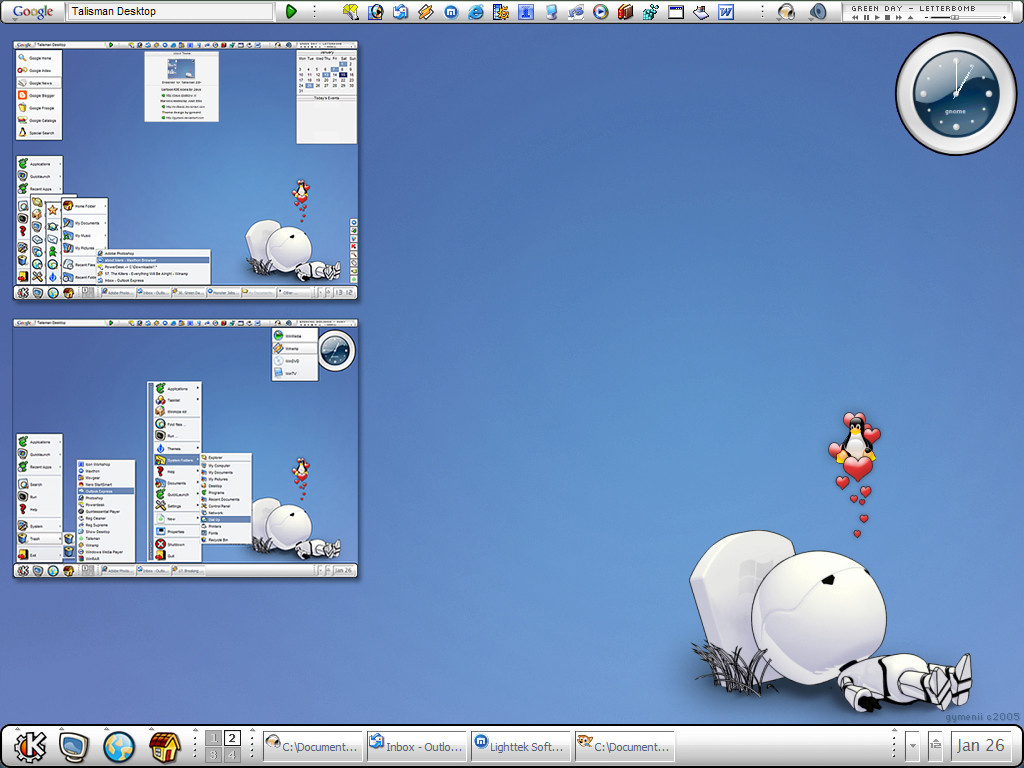Switch to Inbox - Outlook taskbar window
Viewport: 1024px width, 768px height.
(417, 746)
